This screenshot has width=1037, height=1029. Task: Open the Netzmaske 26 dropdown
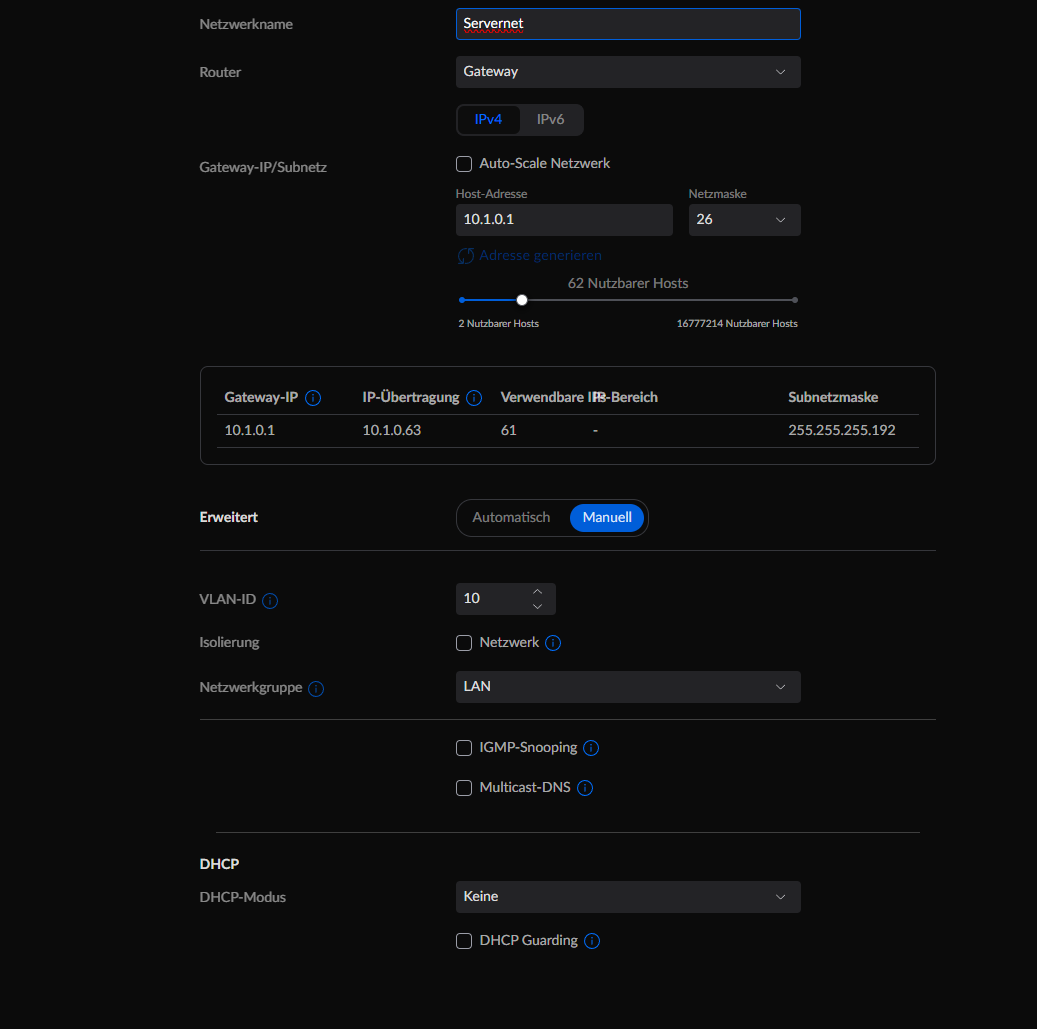click(x=744, y=220)
